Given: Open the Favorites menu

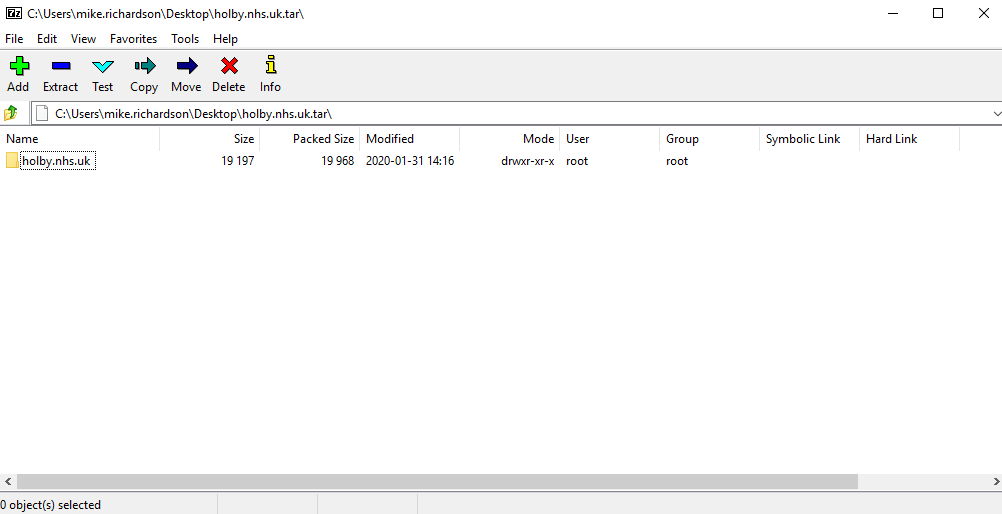Looking at the screenshot, I should tap(133, 39).
